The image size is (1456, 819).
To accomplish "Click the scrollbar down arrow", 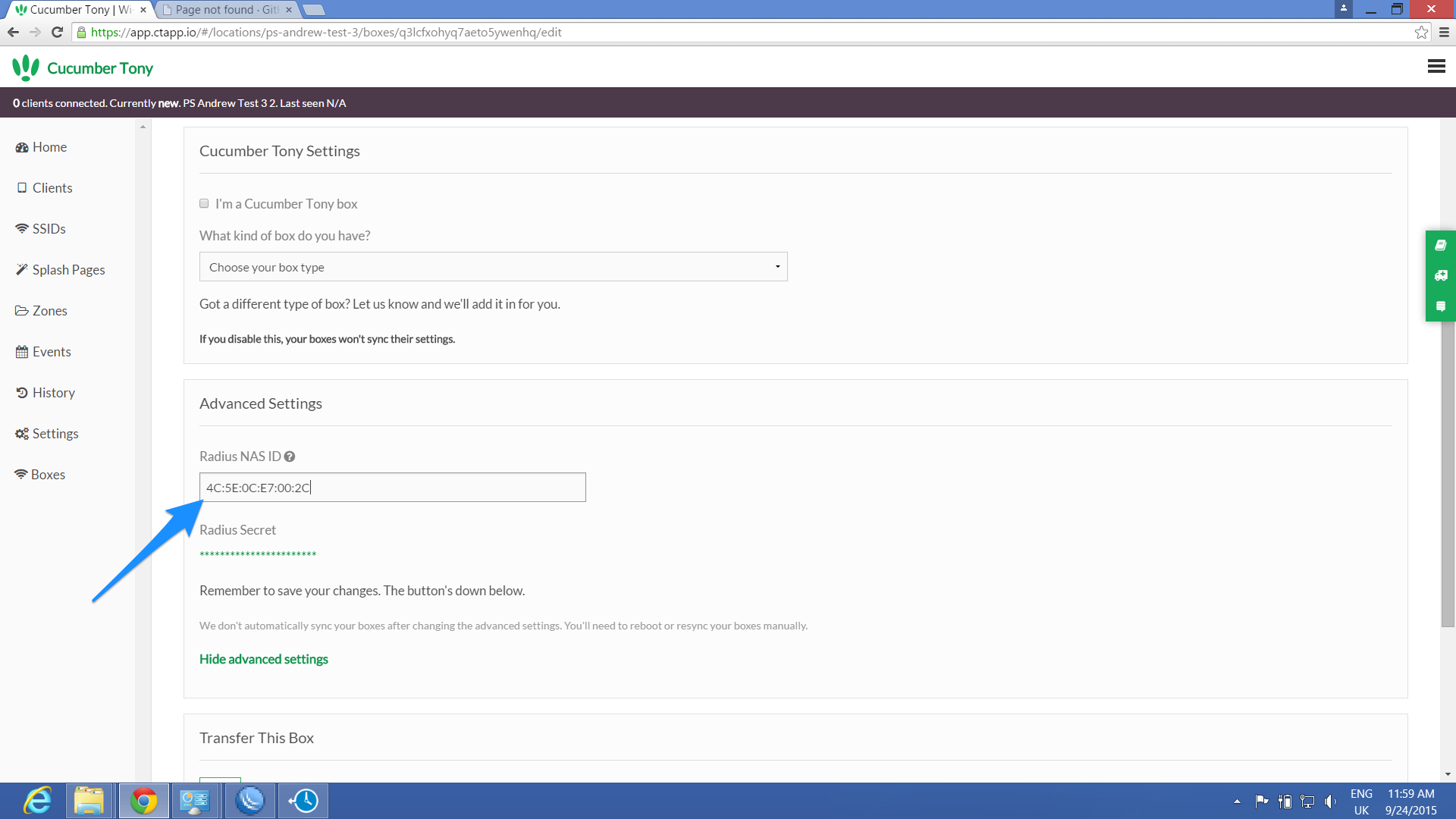I will (1448, 774).
